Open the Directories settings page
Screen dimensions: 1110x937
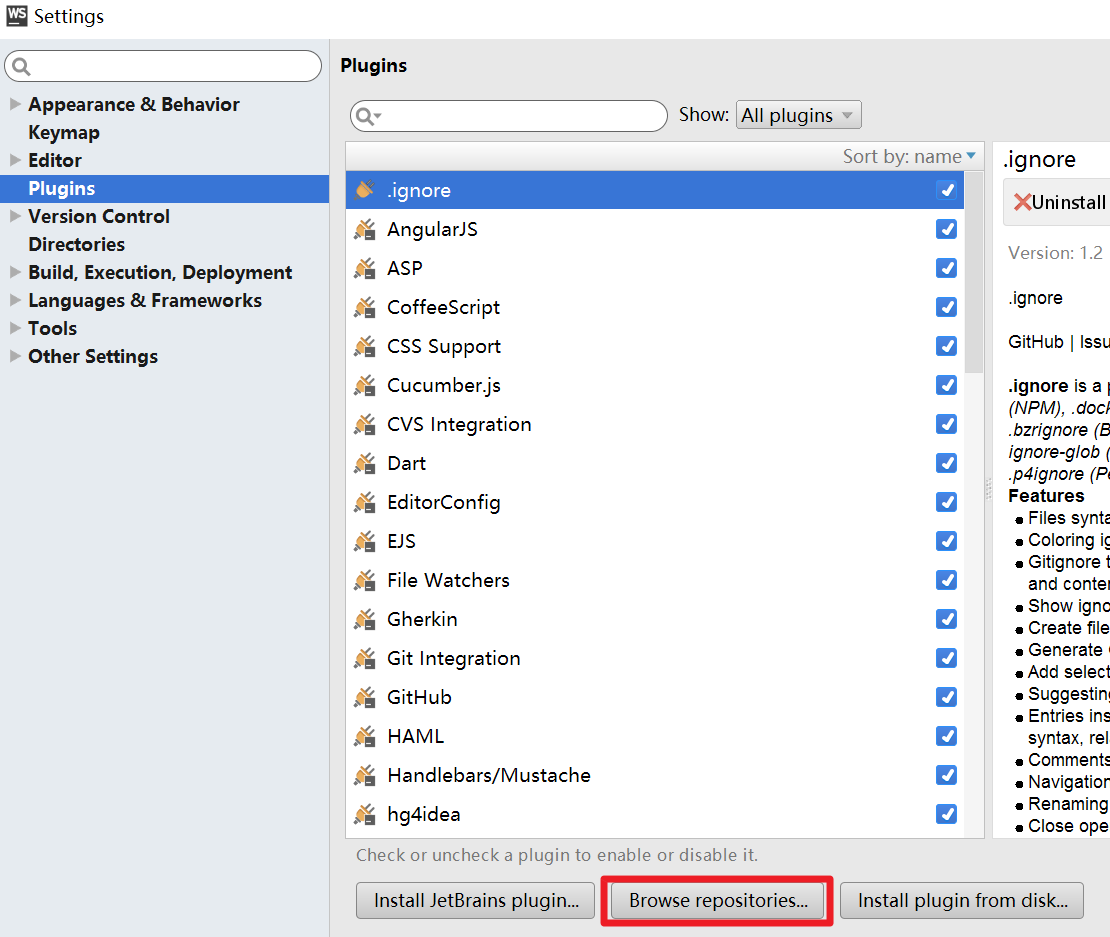click(76, 244)
